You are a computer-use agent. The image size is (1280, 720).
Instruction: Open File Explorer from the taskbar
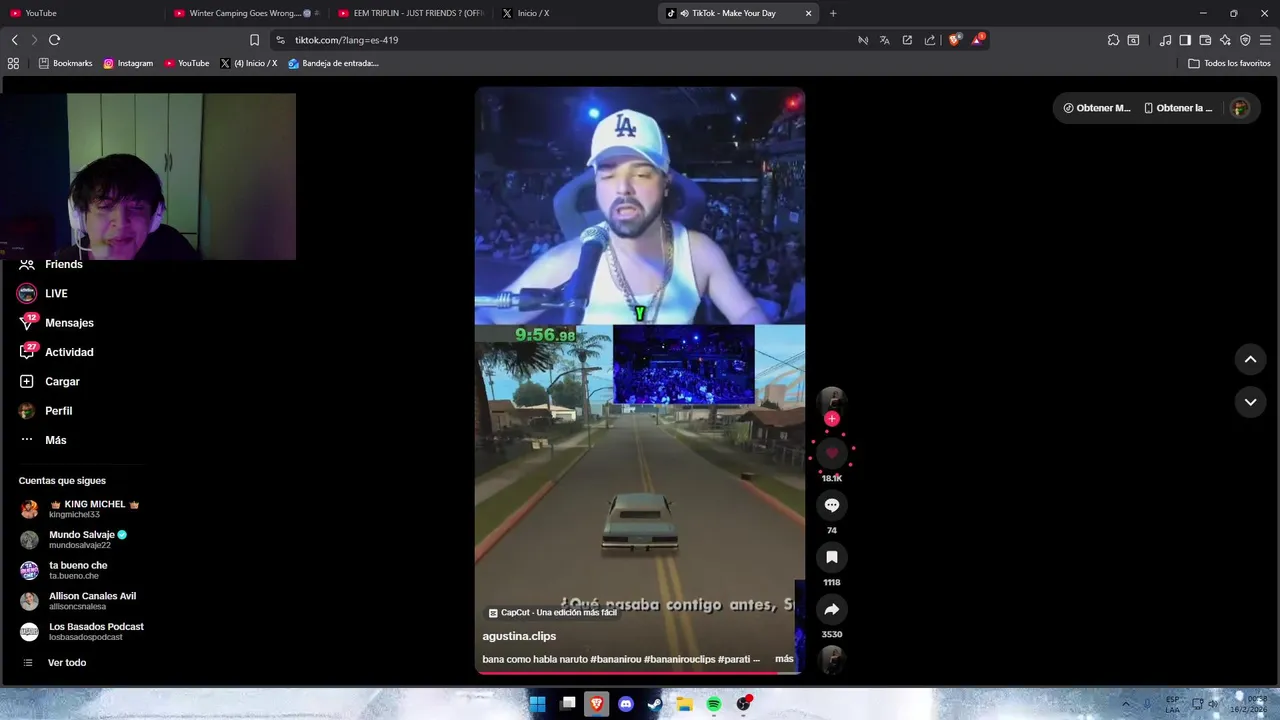pyautogui.click(x=684, y=704)
